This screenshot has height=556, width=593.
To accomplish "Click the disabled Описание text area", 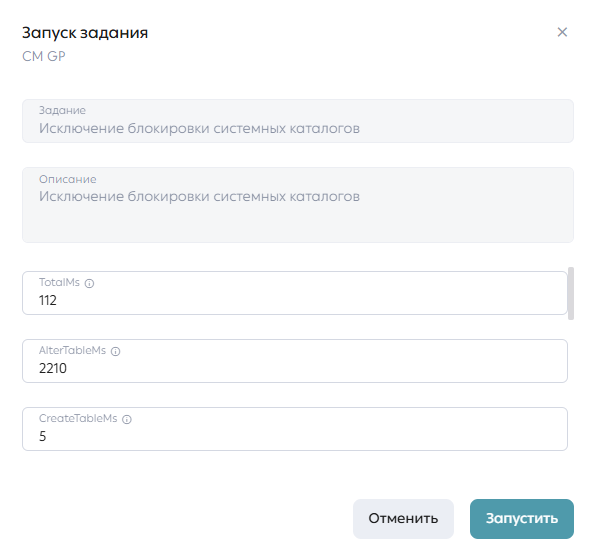I will pos(298,205).
